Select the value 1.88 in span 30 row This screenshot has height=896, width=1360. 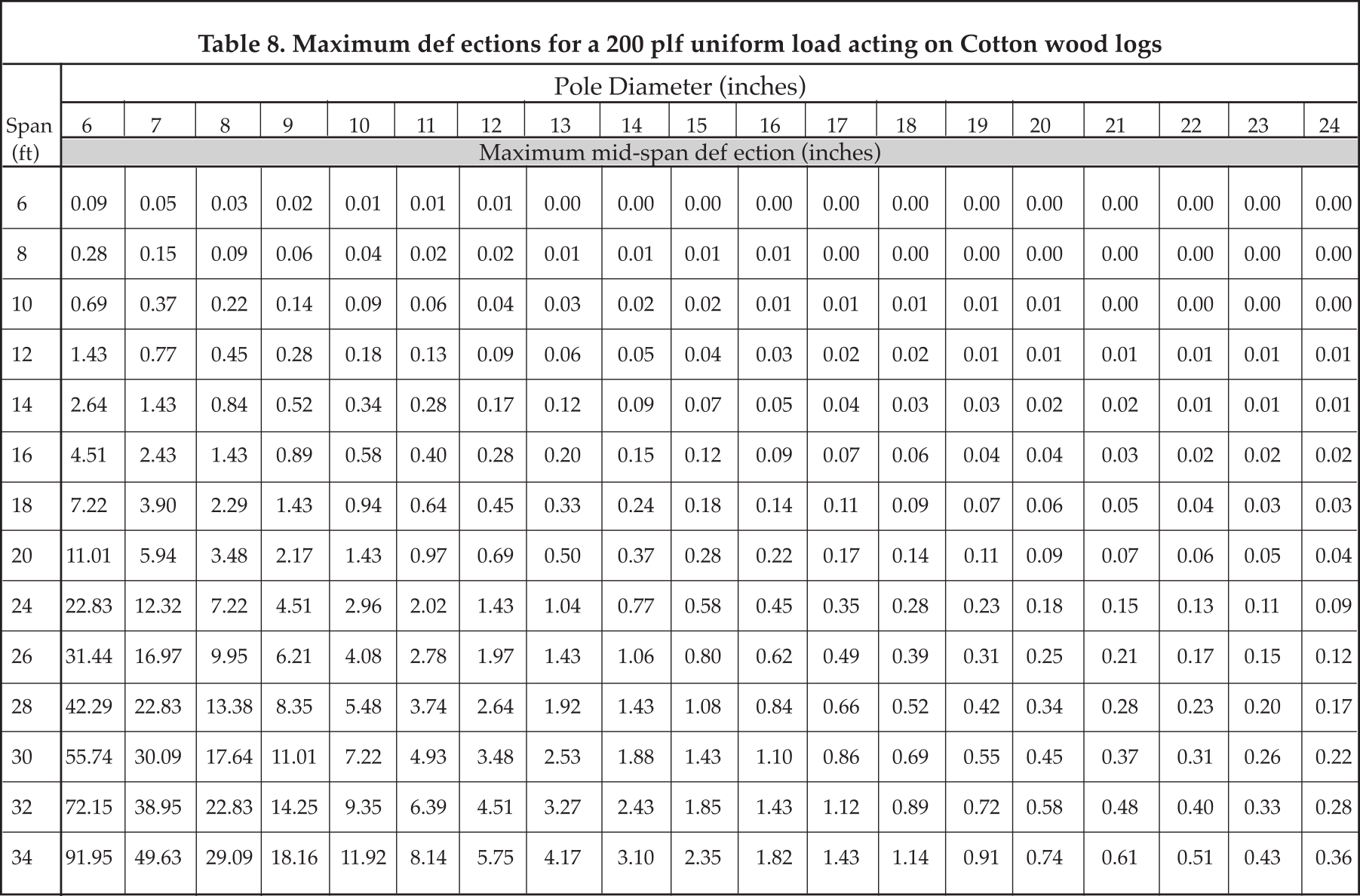(x=636, y=756)
